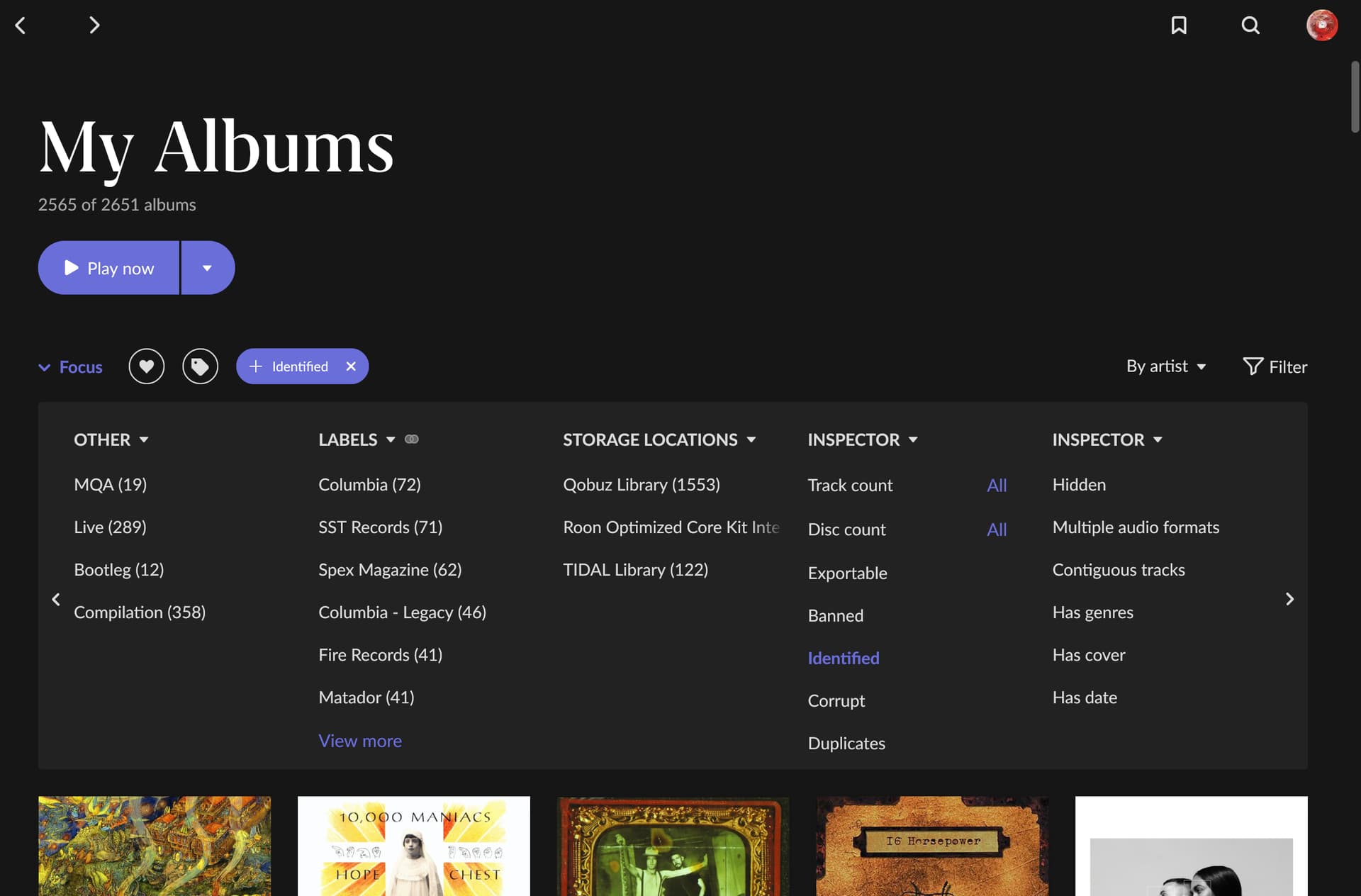
Task: Open search with the magnifier icon
Action: [x=1250, y=26]
